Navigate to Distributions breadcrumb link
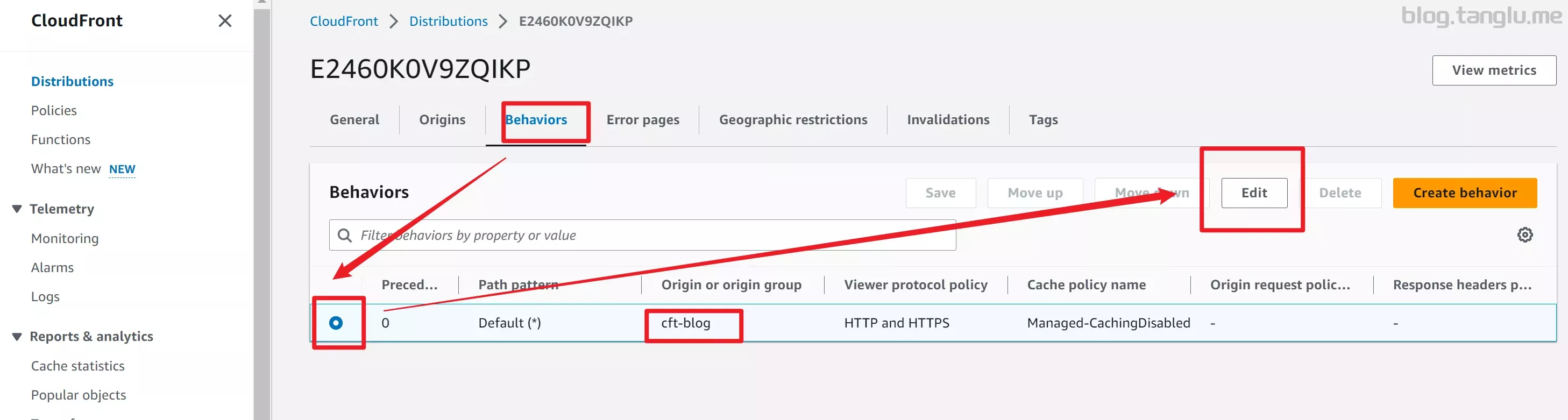Image resolution: width=1568 pixels, height=420 pixels. [448, 22]
